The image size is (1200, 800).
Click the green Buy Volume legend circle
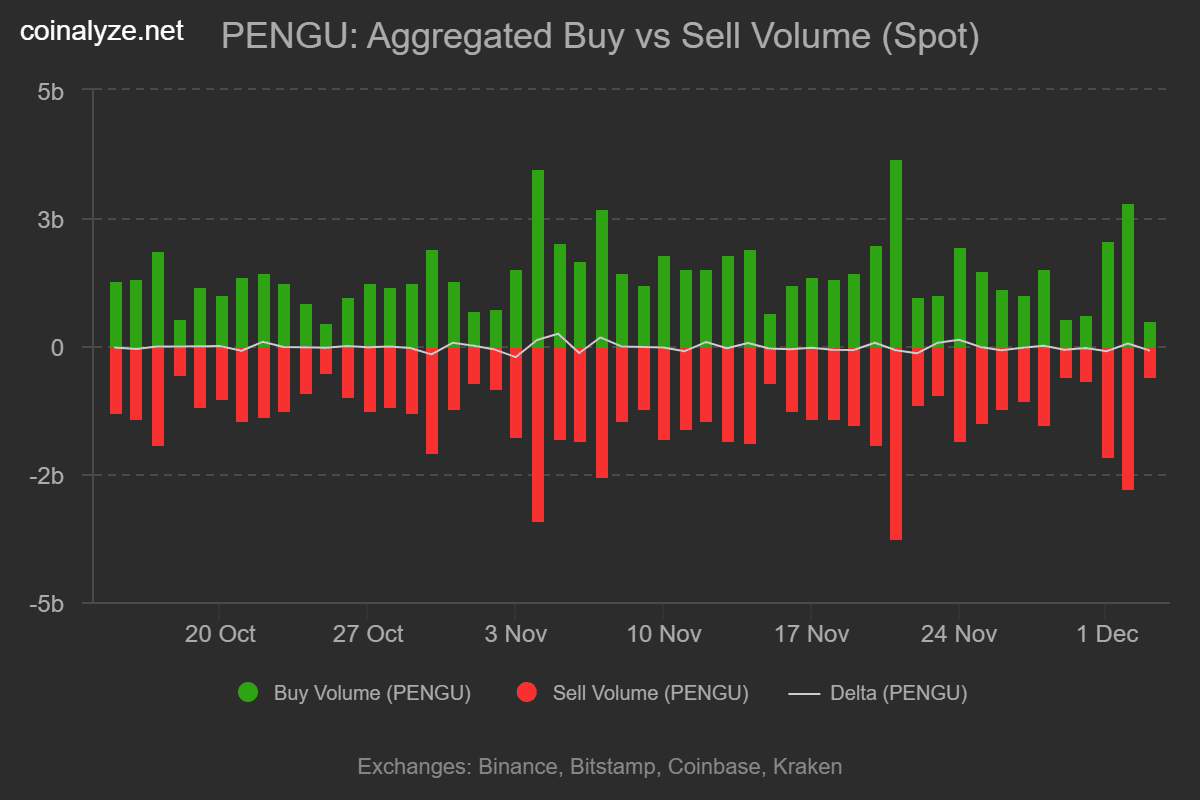pyautogui.click(x=248, y=692)
